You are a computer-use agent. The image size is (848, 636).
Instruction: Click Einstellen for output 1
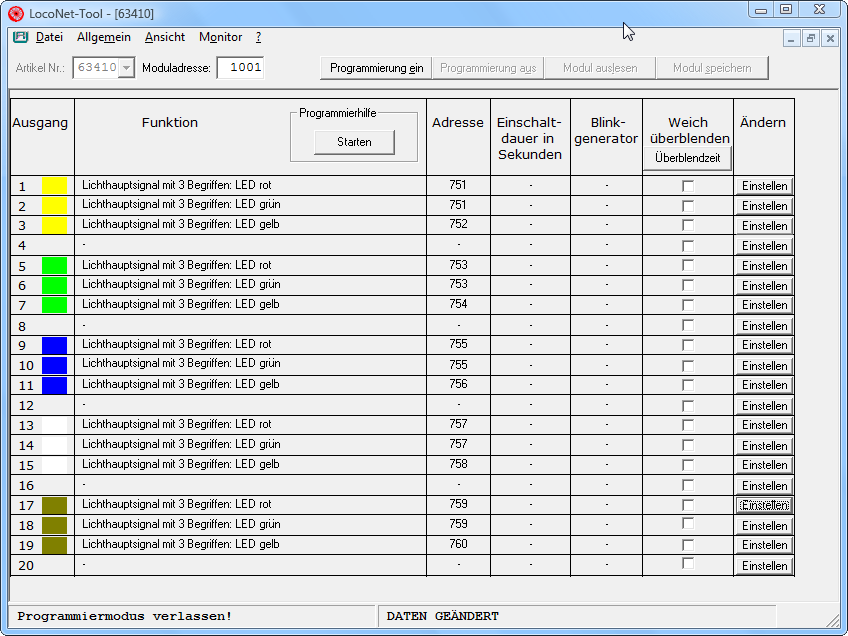click(764, 186)
